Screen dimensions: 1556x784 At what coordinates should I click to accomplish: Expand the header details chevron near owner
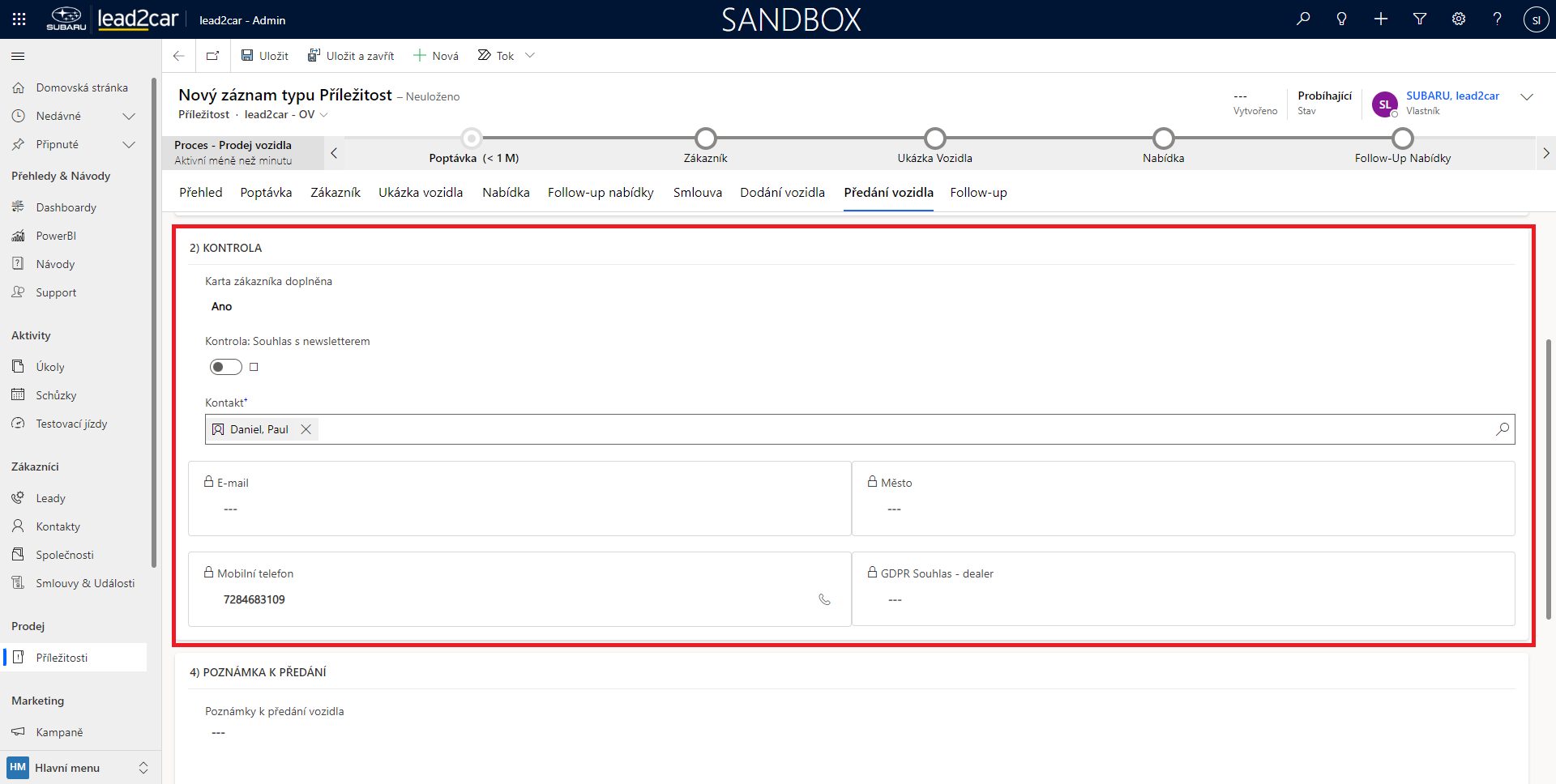click(1527, 97)
